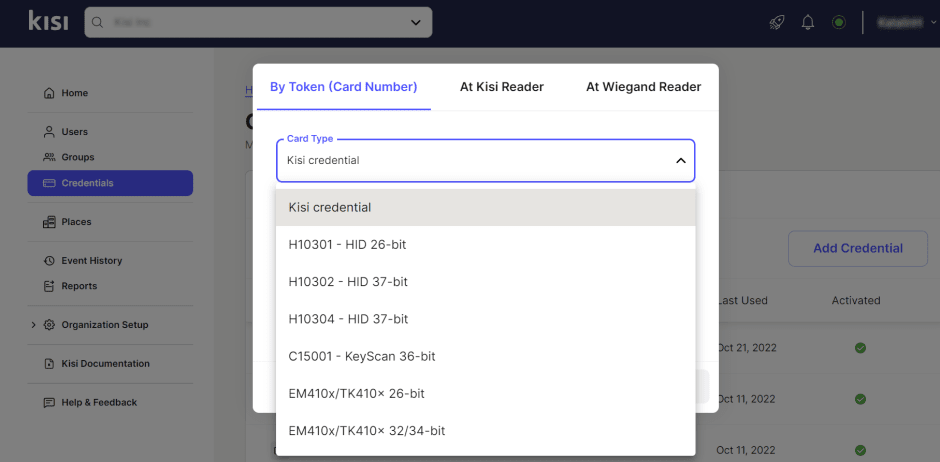Click Oct 21, 2022 date cell
The width and height of the screenshot is (940, 462).
point(746,348)
